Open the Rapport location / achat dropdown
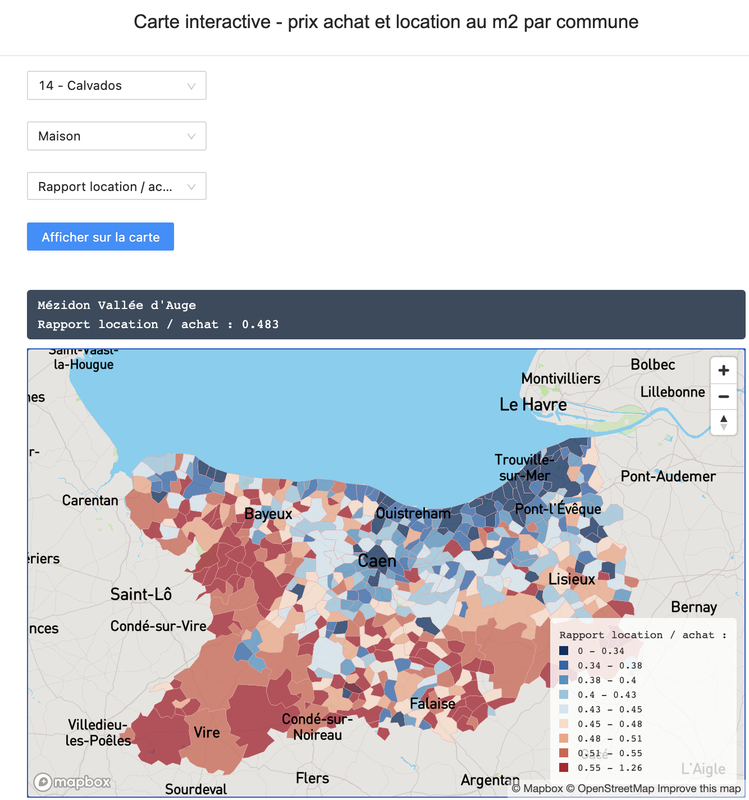 pos(116,186)
